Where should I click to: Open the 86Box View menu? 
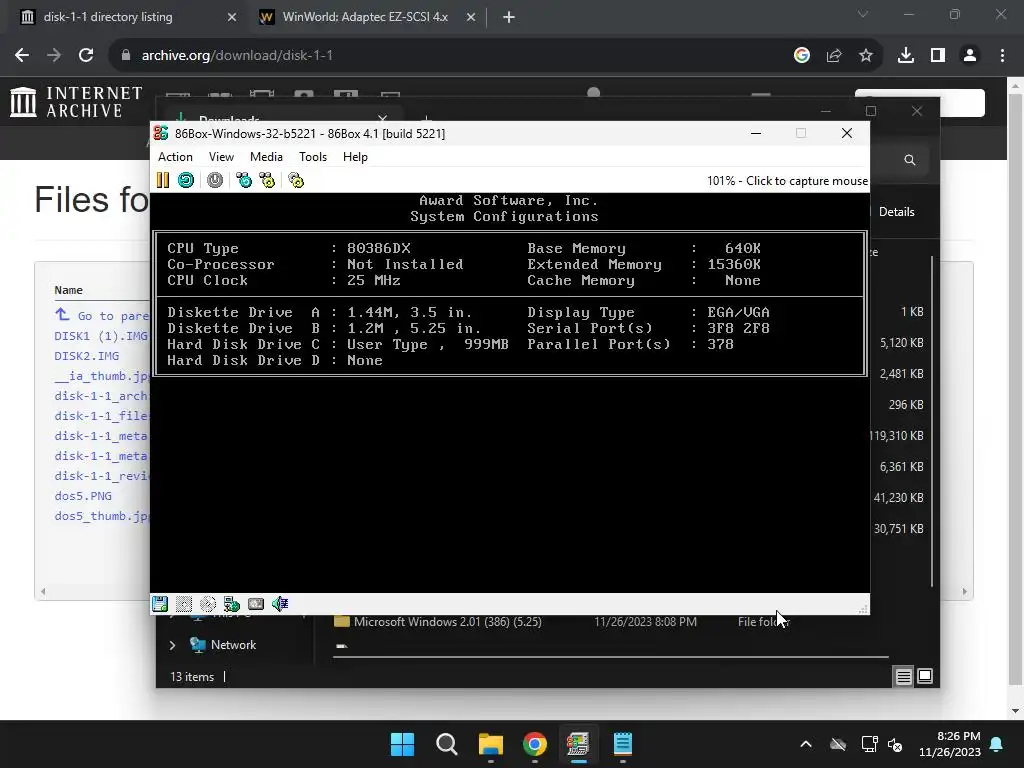click(221, 157)
